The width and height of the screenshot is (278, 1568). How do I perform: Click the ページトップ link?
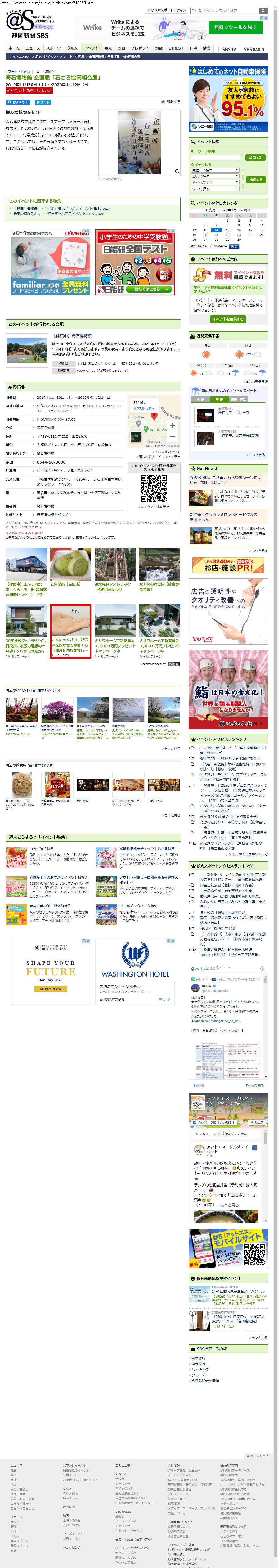pyautogui.click(x=258, y=1456)
